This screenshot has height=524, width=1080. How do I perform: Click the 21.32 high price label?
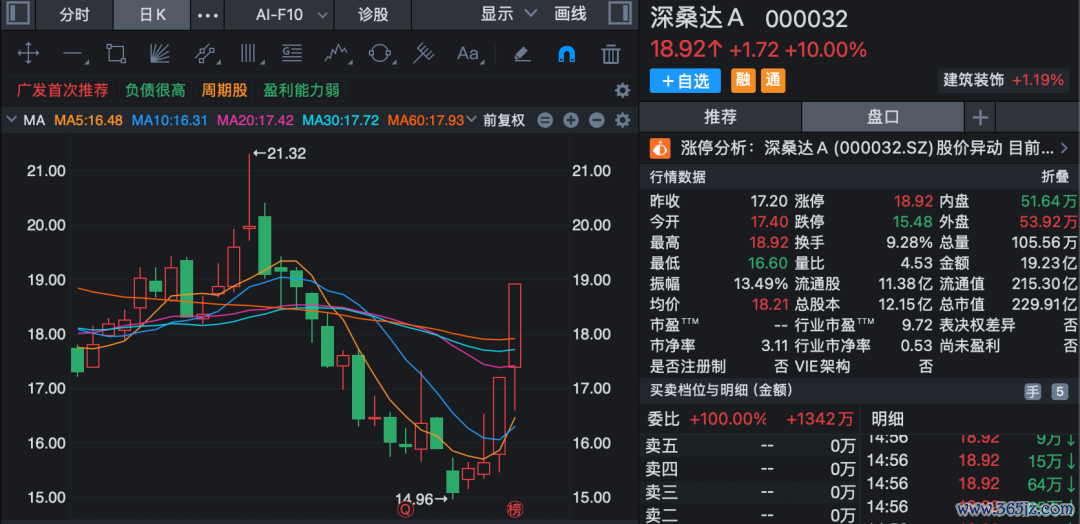point(280,154)
